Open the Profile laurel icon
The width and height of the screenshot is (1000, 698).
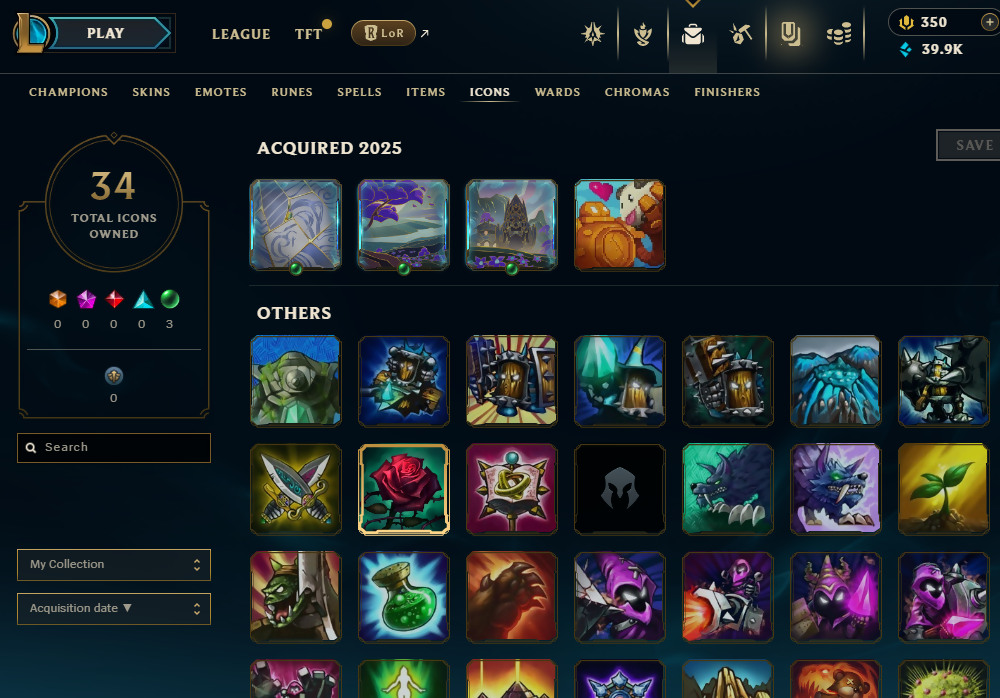click(x=643, y=34)
